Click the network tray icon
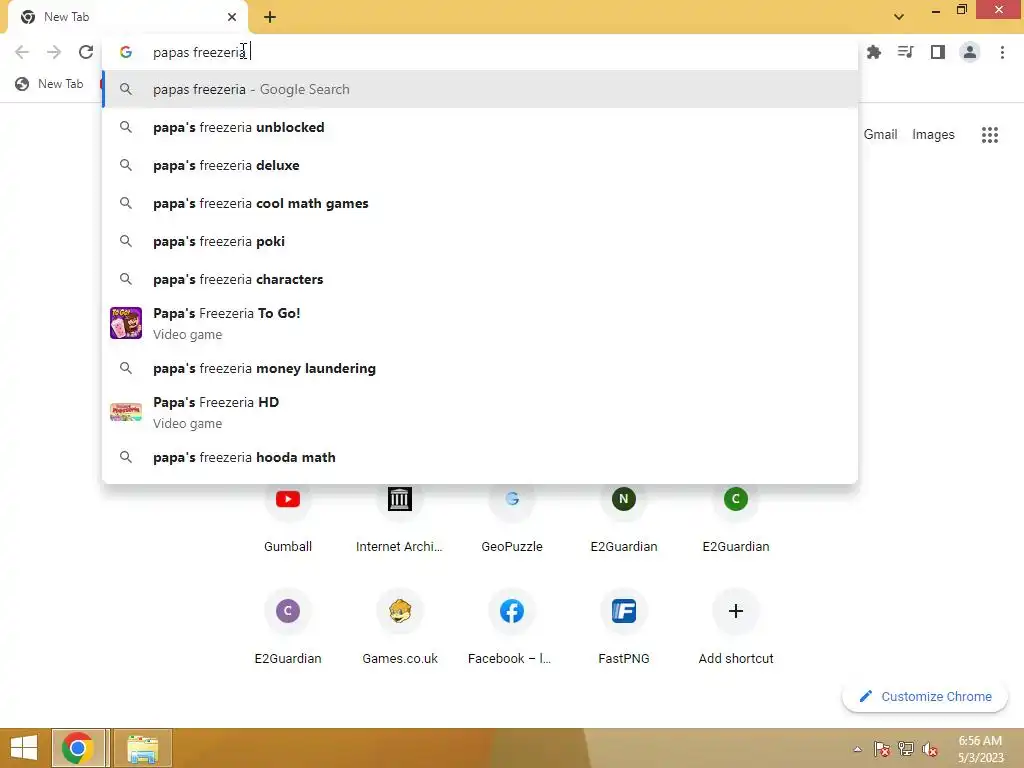 [906, 749]
